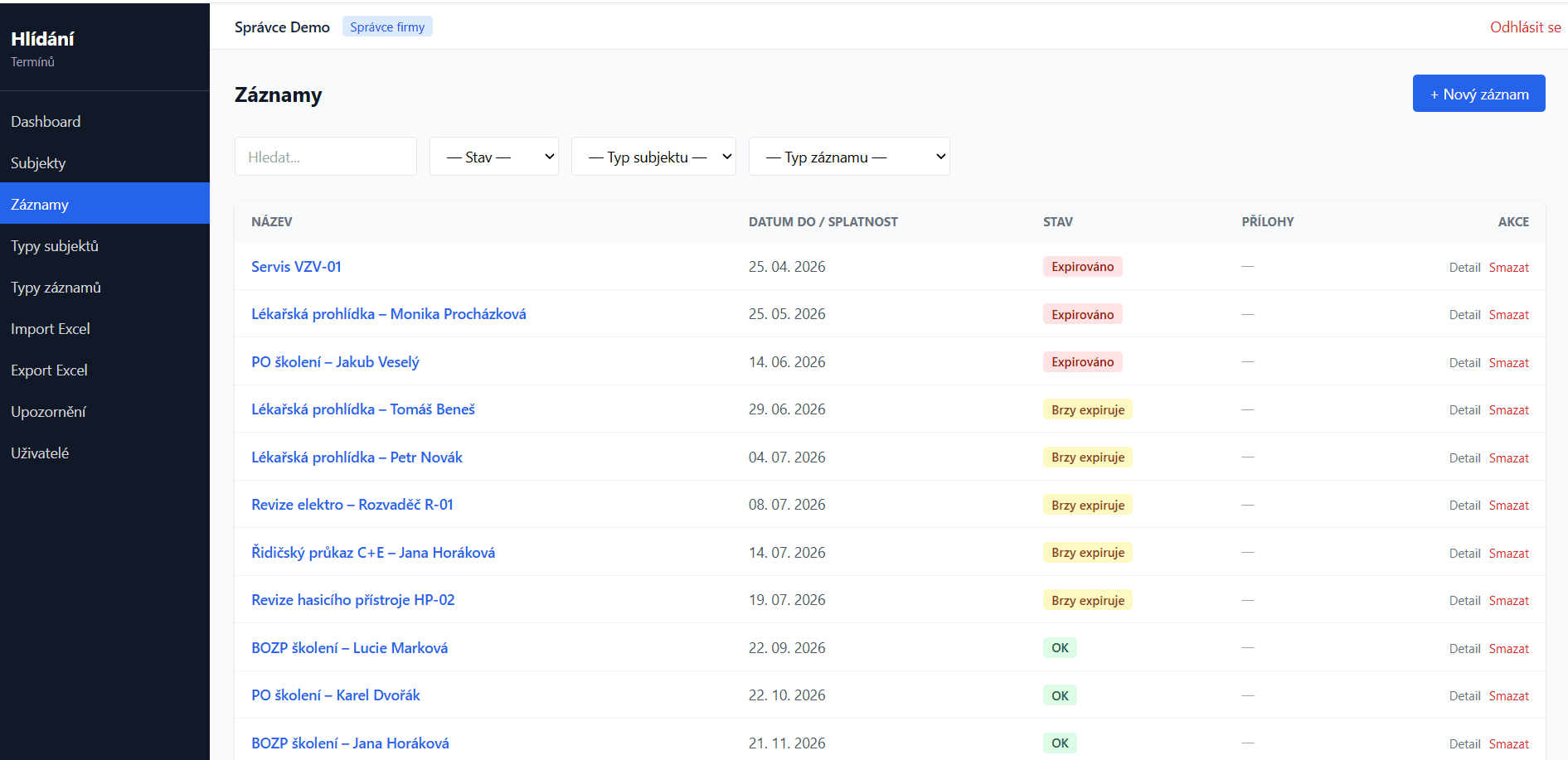The image size is (1568, 760).
Task: Click Smazat in Tomáš Beneš row
Action: click(1508, 410)
